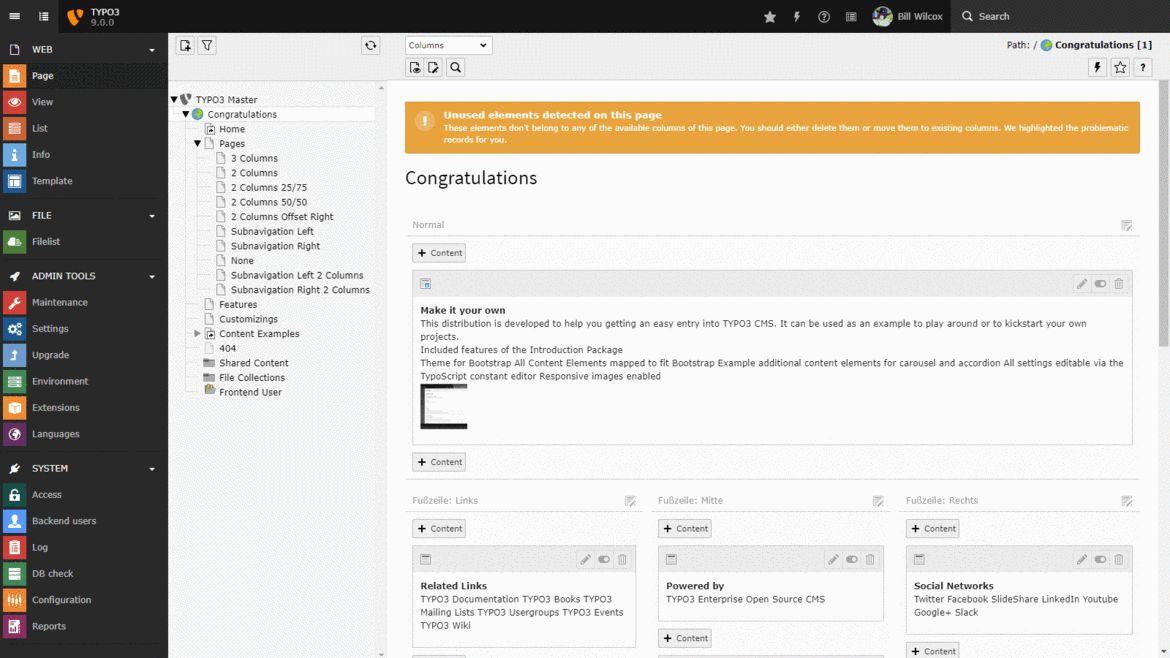Click the Backend users module icon
Image resolution: width=1170 pixels, height=658 pixels.
14,521
